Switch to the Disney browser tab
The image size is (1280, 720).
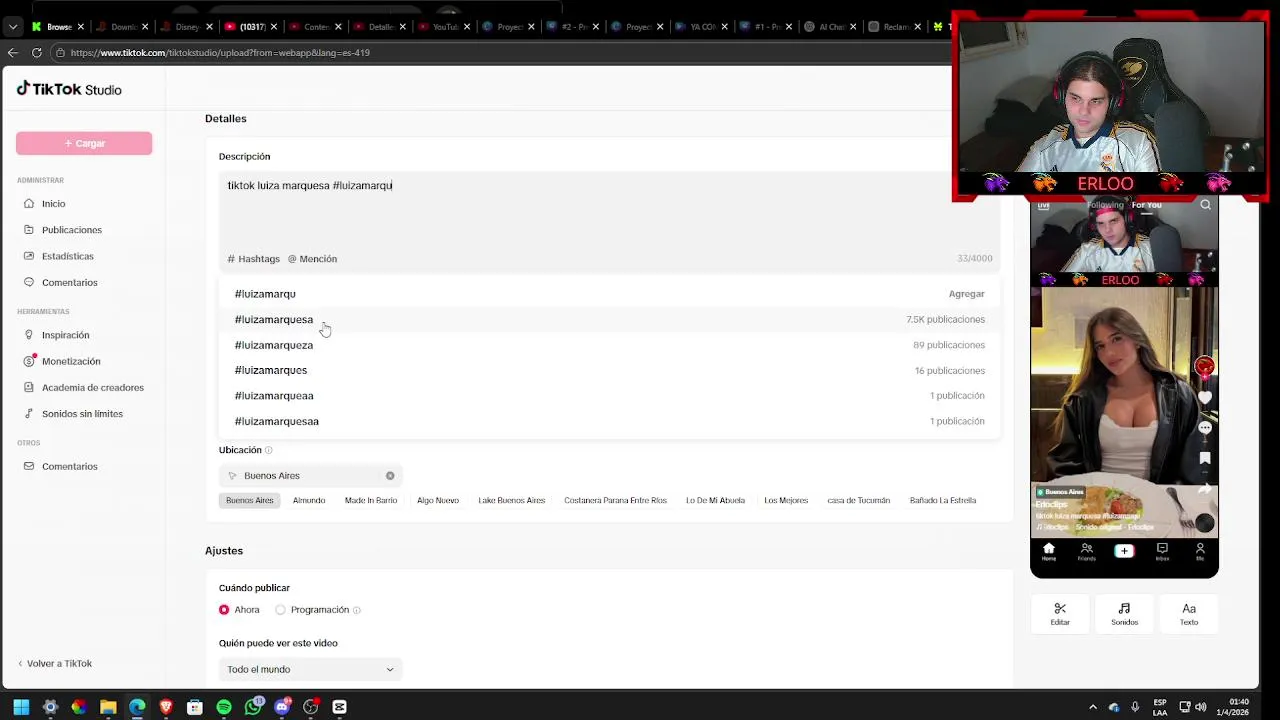coord(186,27)
